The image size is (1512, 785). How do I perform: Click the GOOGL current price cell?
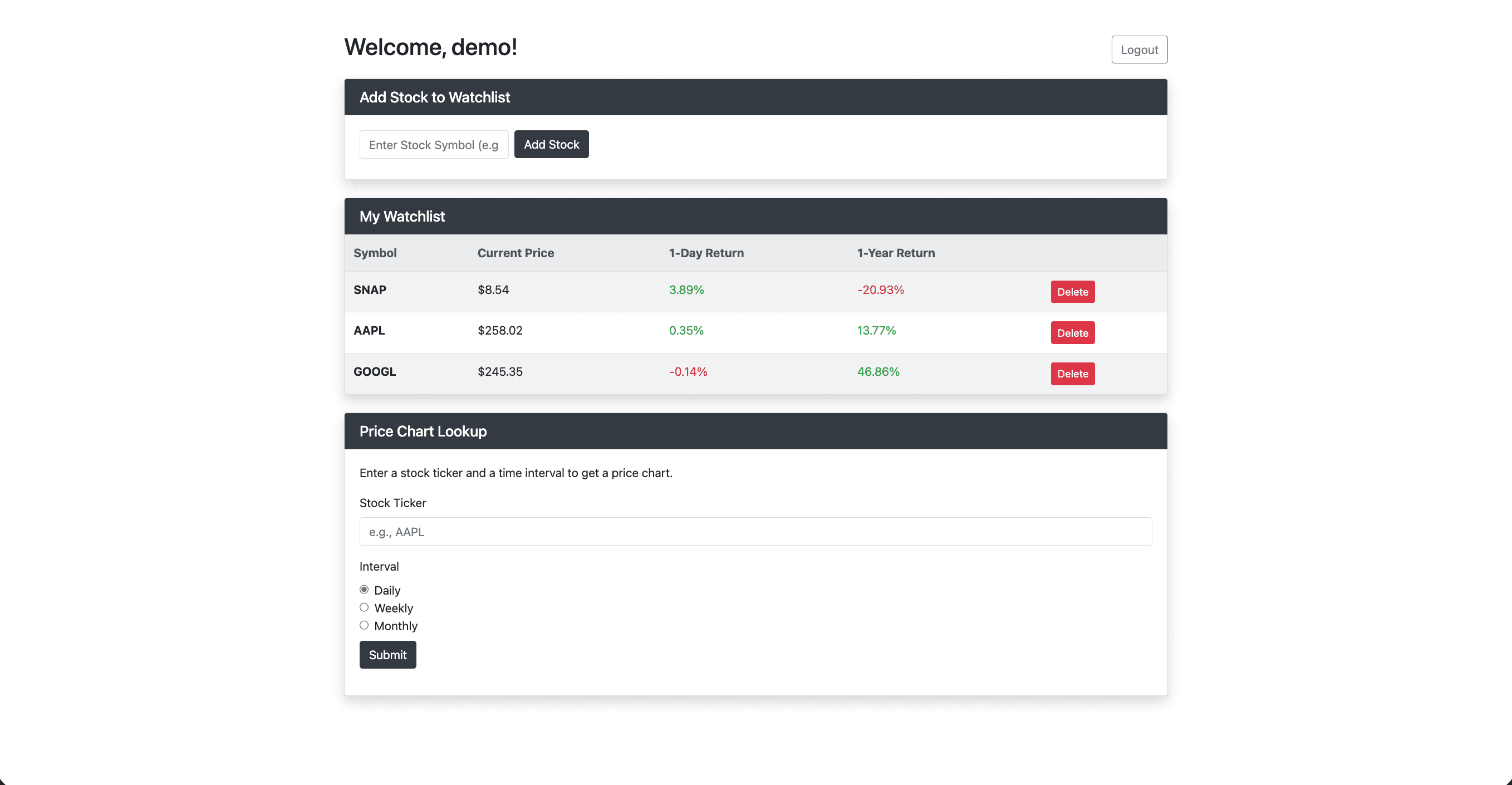coord(499,371)
